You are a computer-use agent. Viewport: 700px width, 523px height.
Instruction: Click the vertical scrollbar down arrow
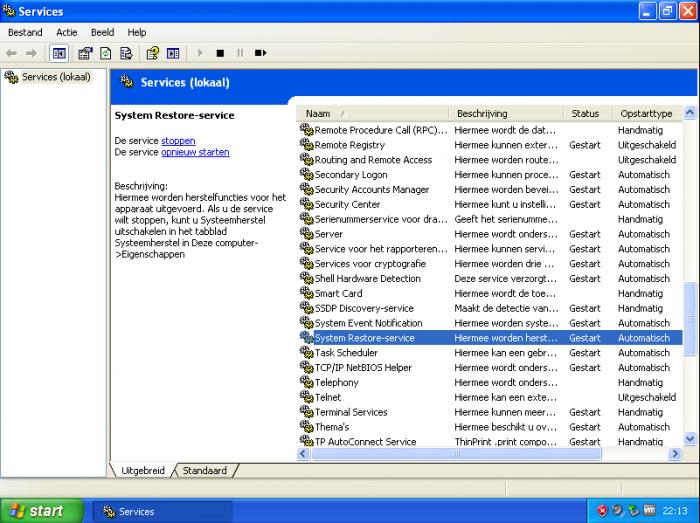690,438
